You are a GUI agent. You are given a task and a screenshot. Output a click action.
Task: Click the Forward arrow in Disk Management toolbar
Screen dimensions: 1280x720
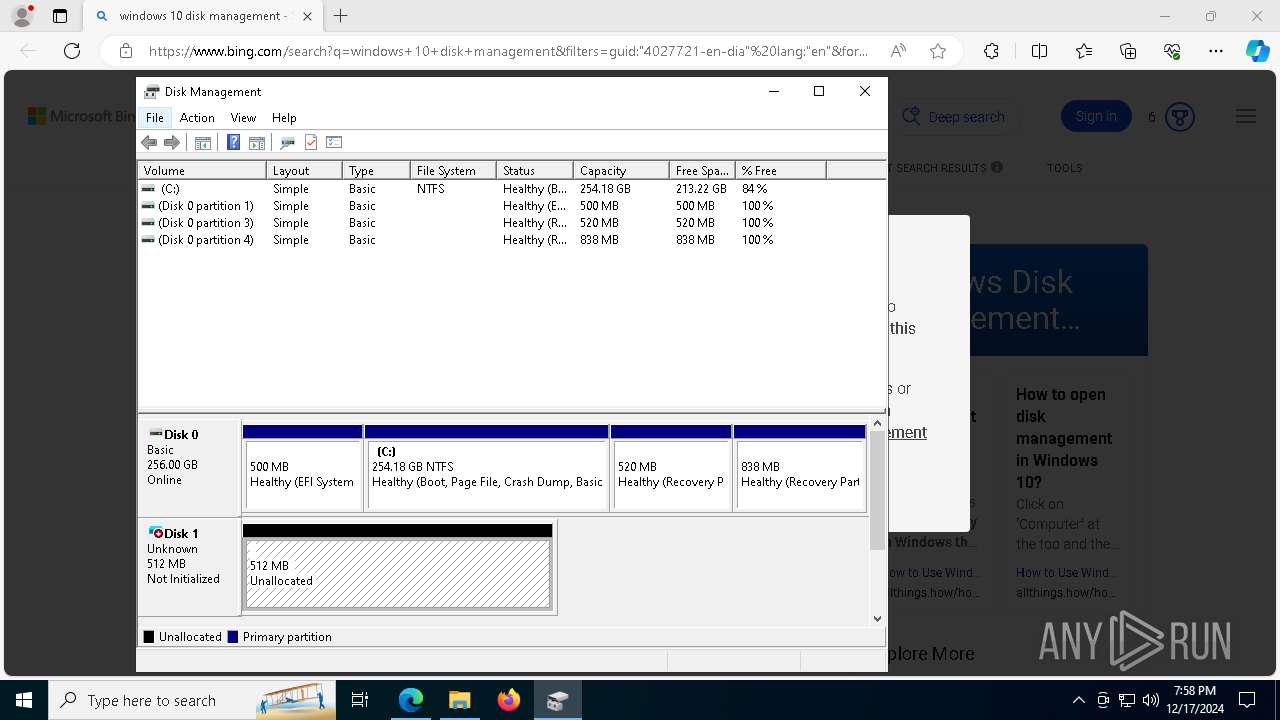(x=172, y=143)
